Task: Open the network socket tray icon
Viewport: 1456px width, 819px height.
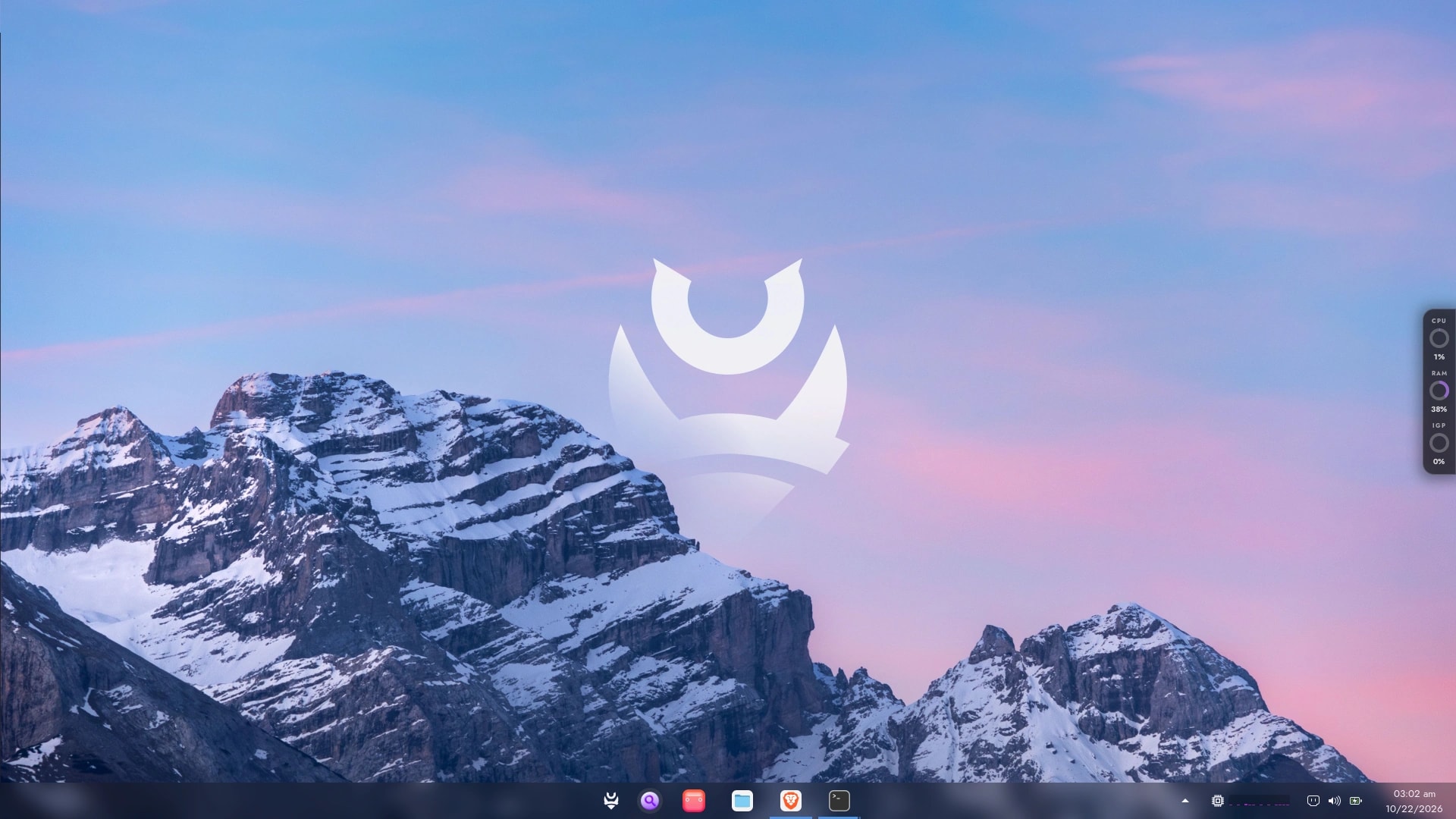Action: tap(1313, 801)
